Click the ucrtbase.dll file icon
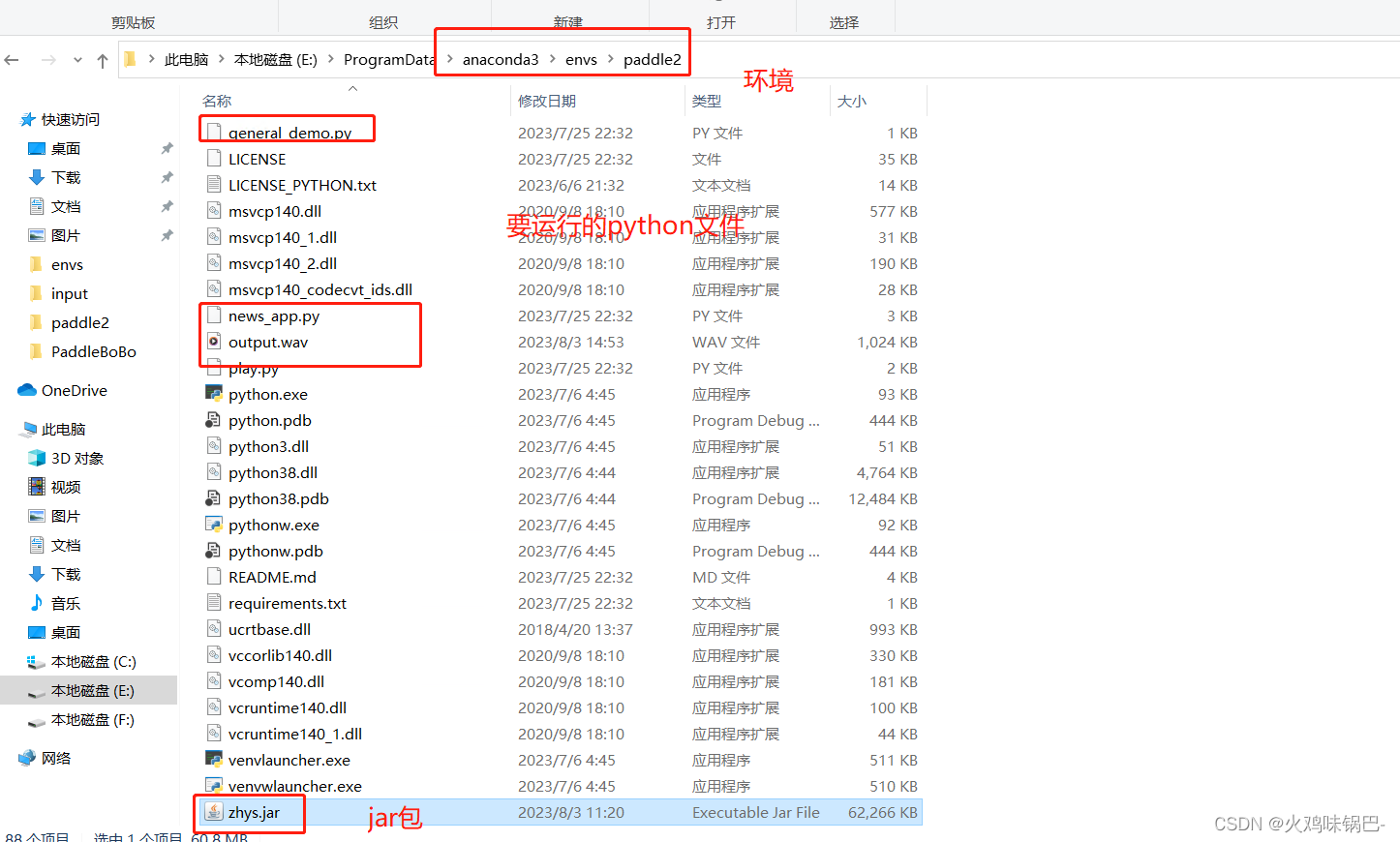The image size is (1400, 842). (214, 629)
